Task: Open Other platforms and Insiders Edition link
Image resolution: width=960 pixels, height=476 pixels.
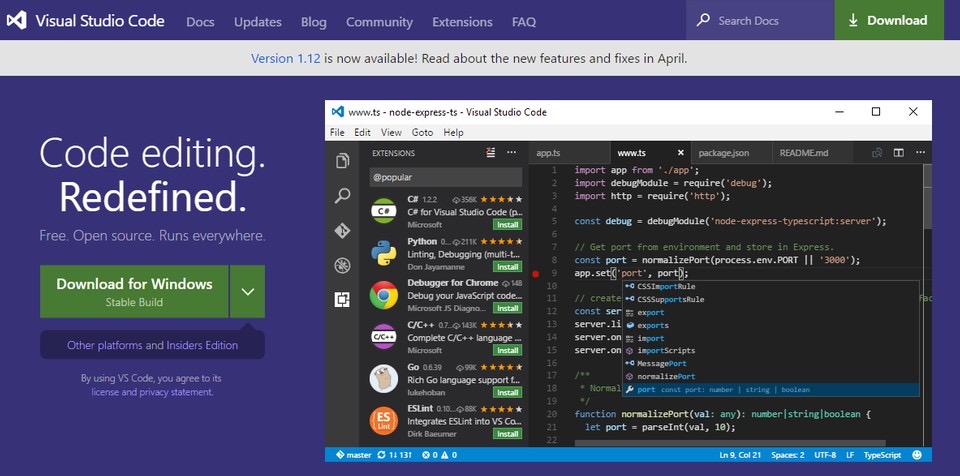Action: [152, 345]
